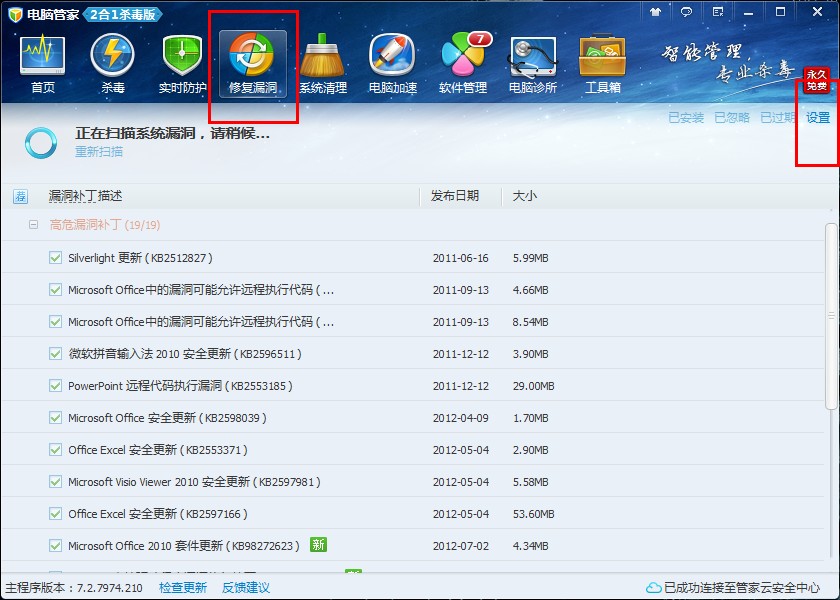The width and height of the screenshot is (840, 600).
Task: Uncheck Microsoft Office 2010 套件更新 checkbox
Action: 55,546
